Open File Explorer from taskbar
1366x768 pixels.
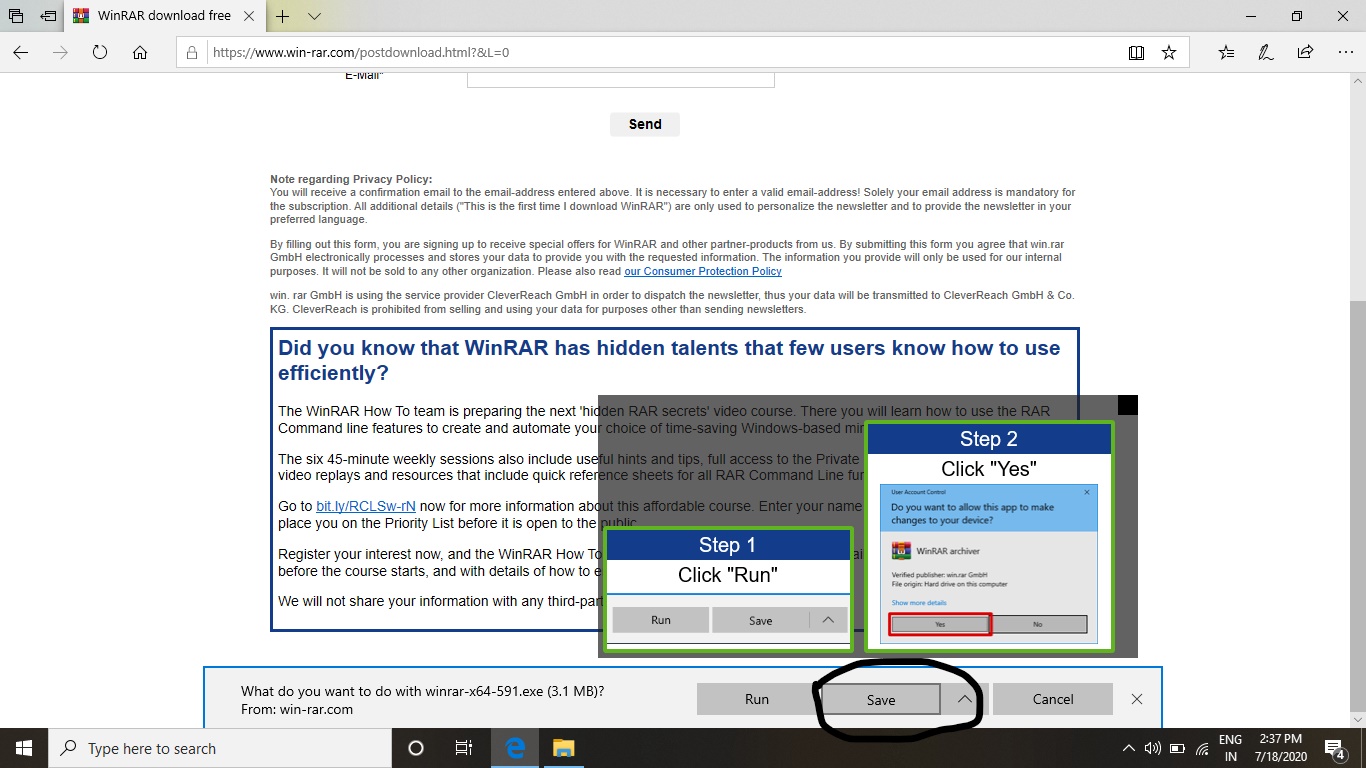tap(564, 748)
